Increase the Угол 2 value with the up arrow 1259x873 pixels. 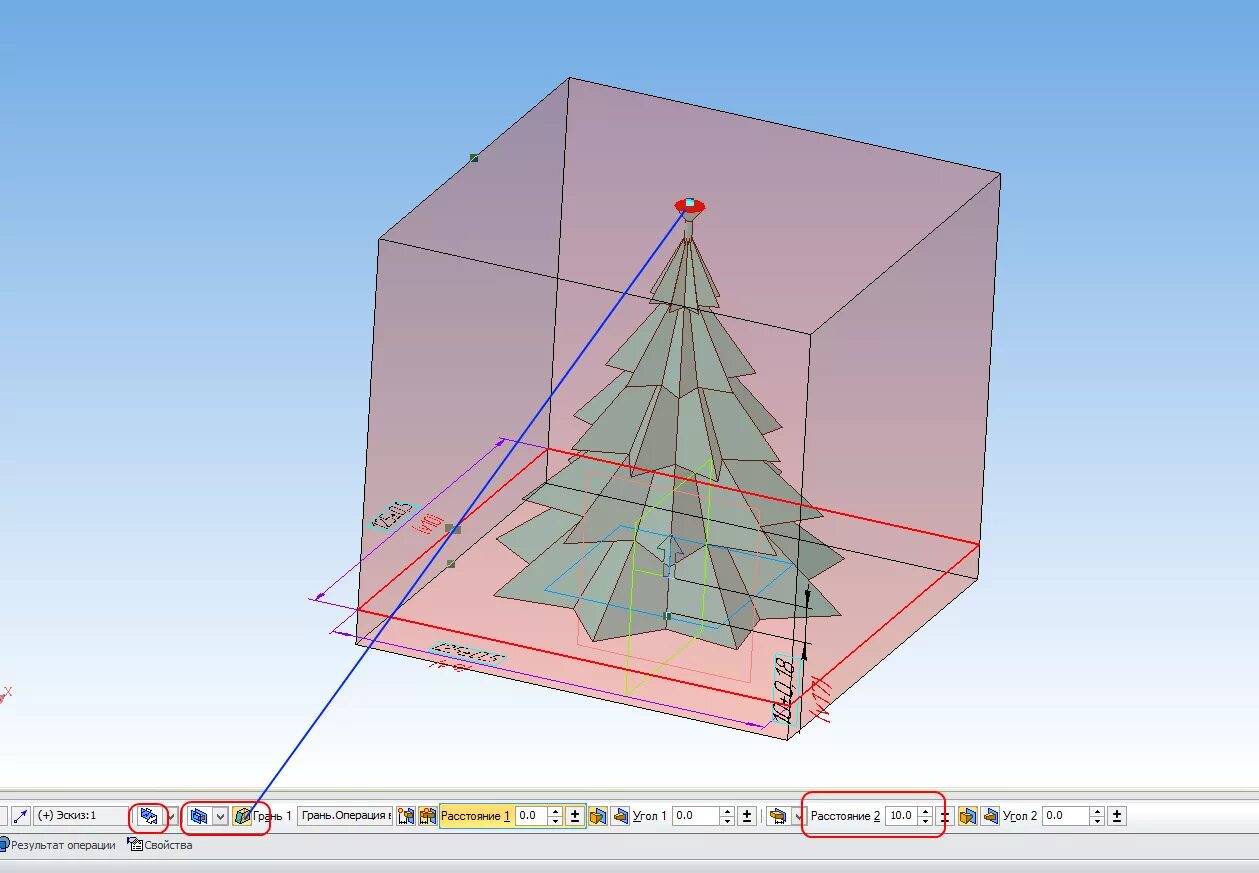1098,811
